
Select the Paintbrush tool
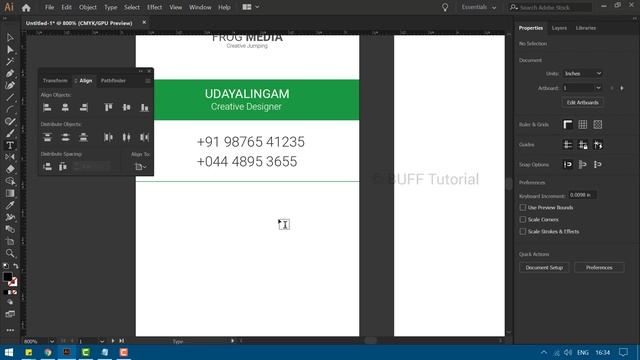tap(10, 133)
